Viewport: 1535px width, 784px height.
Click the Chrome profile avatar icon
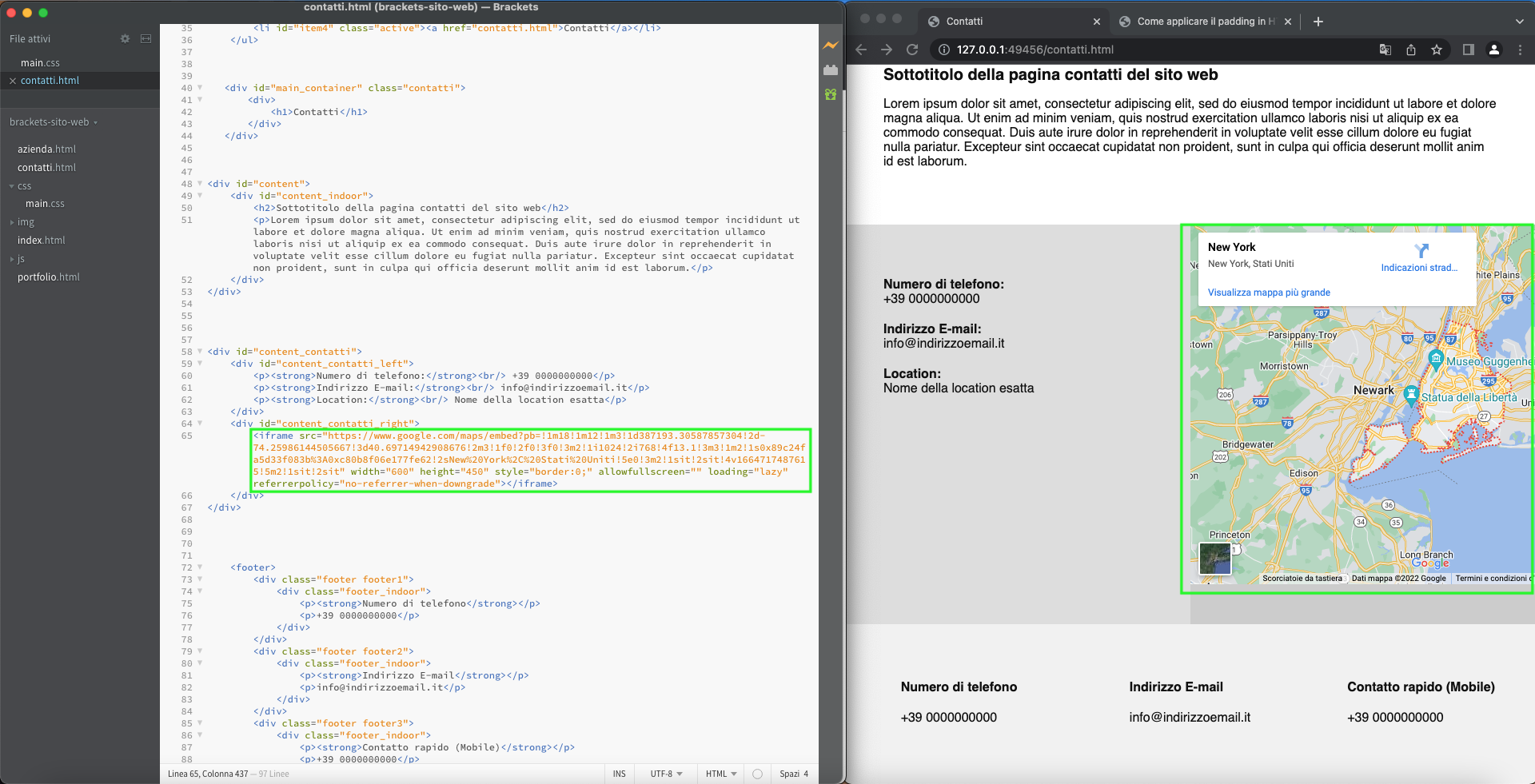coord(1493,50)
